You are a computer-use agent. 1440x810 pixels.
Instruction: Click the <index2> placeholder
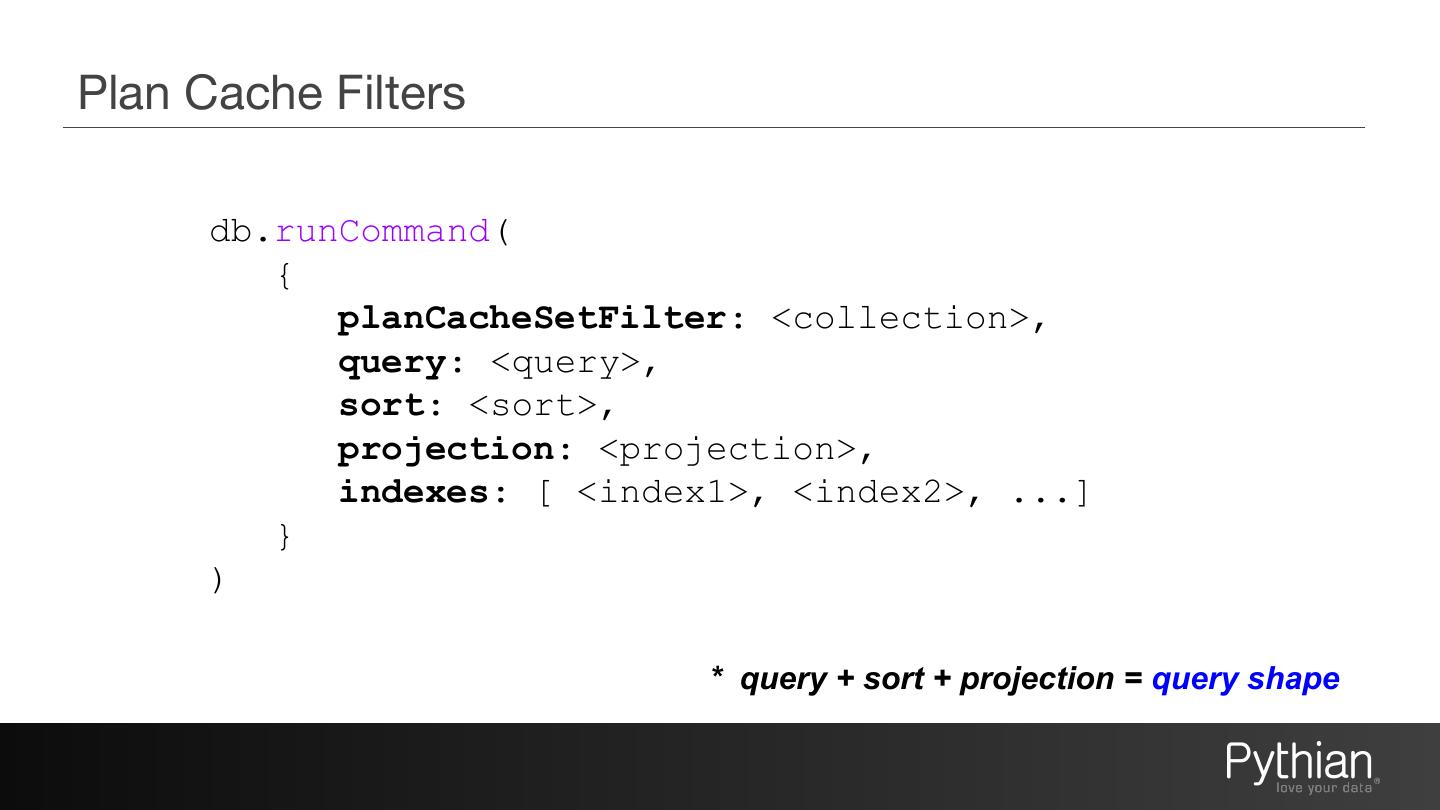(x=878, y=492)
